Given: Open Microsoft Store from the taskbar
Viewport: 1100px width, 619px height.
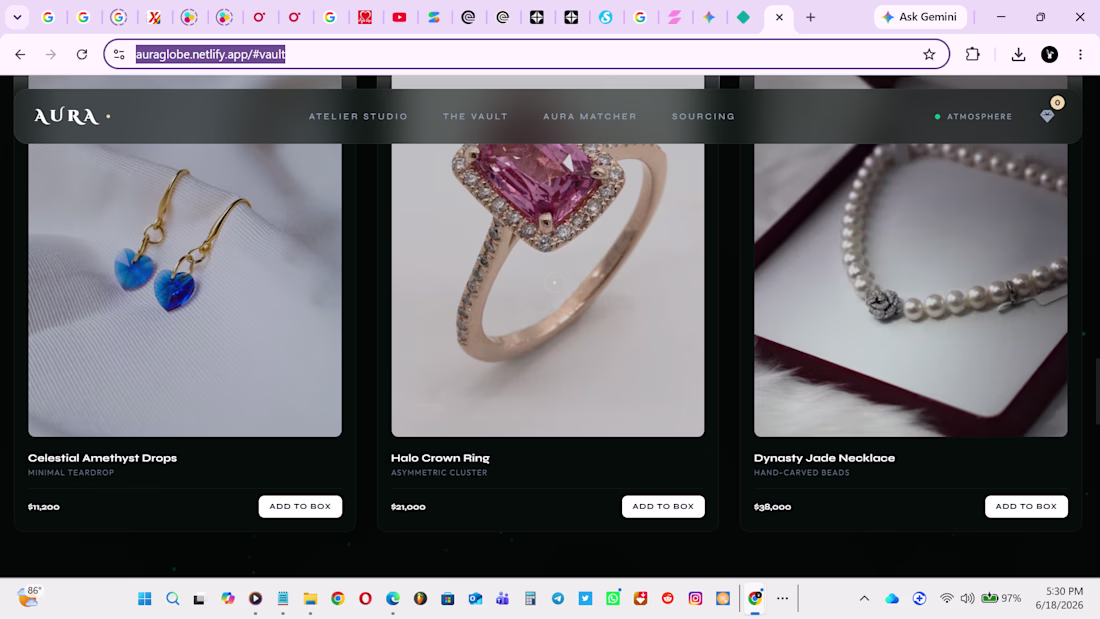Looking at the screenshot, I should (x=448, y=598).
